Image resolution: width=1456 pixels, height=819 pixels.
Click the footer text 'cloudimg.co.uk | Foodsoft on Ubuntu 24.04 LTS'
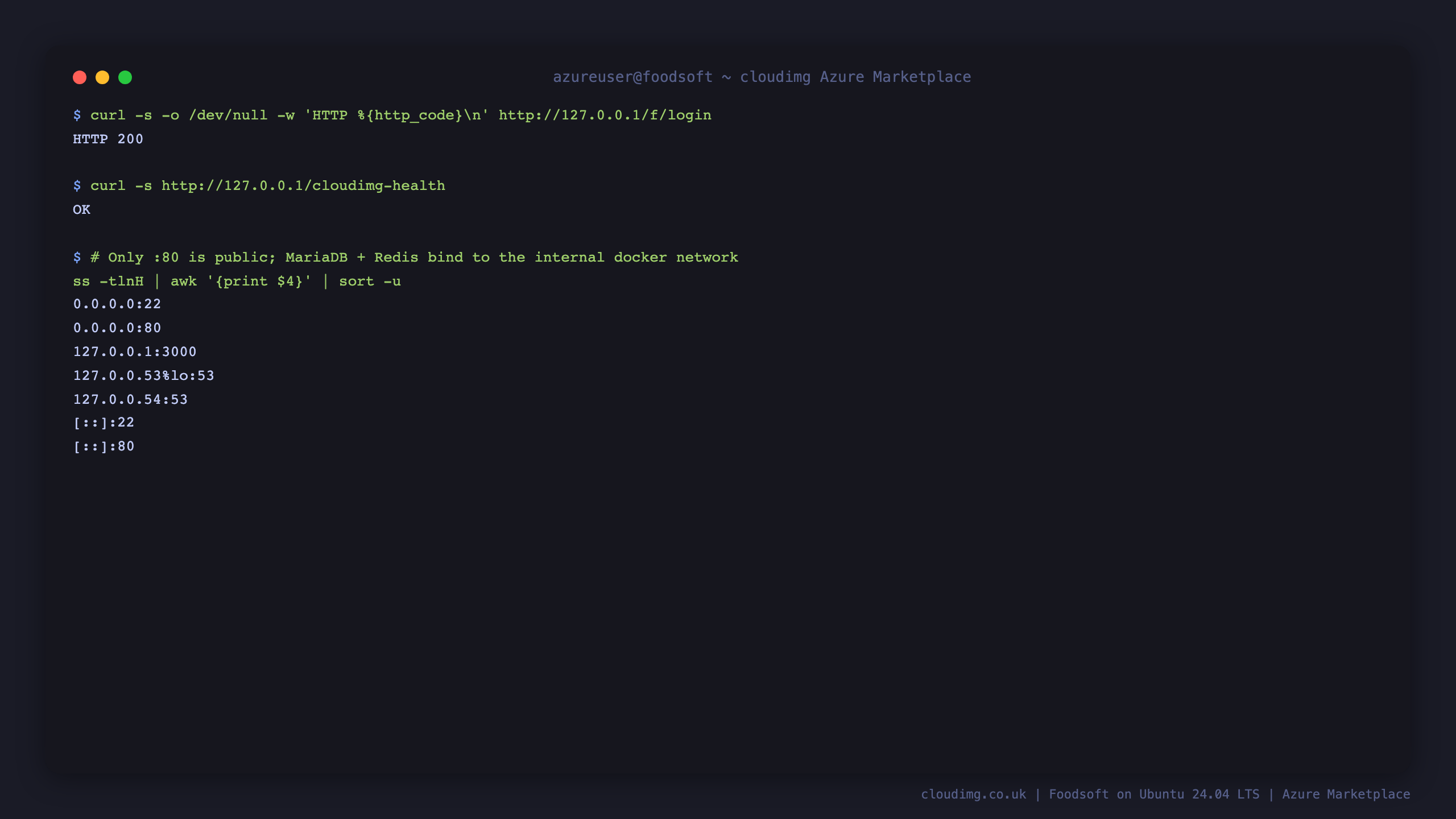1090,795
